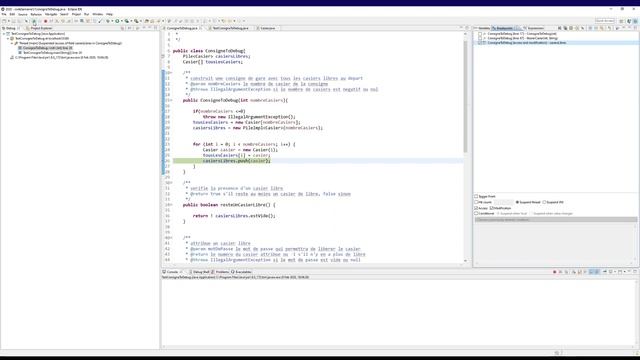Toggle the Modification checkbox
Screen dimensions: 640x360
[491, 208]
